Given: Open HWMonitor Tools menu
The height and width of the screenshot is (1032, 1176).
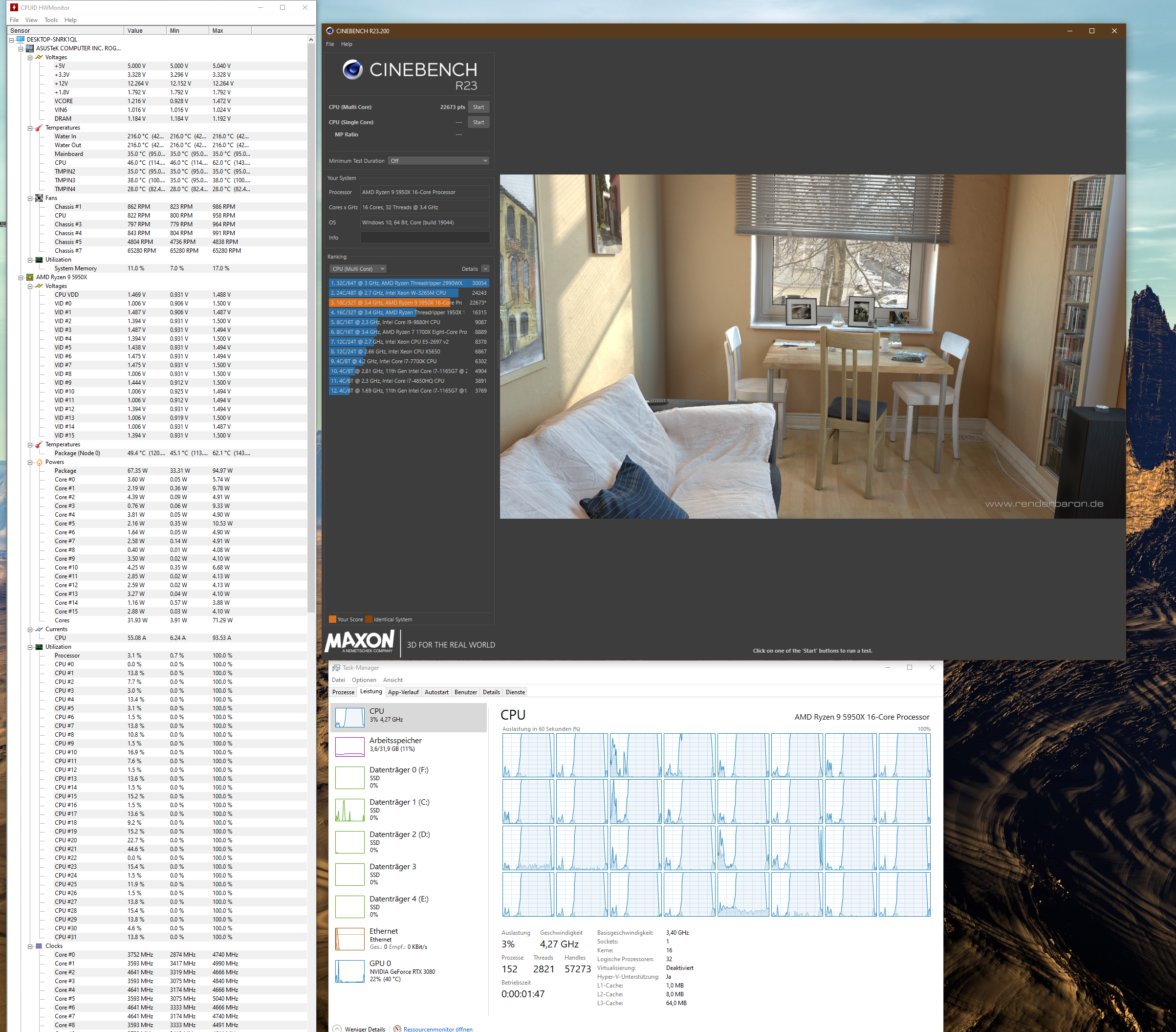Looking at the screenshot, I should click(x=51, y=20).
